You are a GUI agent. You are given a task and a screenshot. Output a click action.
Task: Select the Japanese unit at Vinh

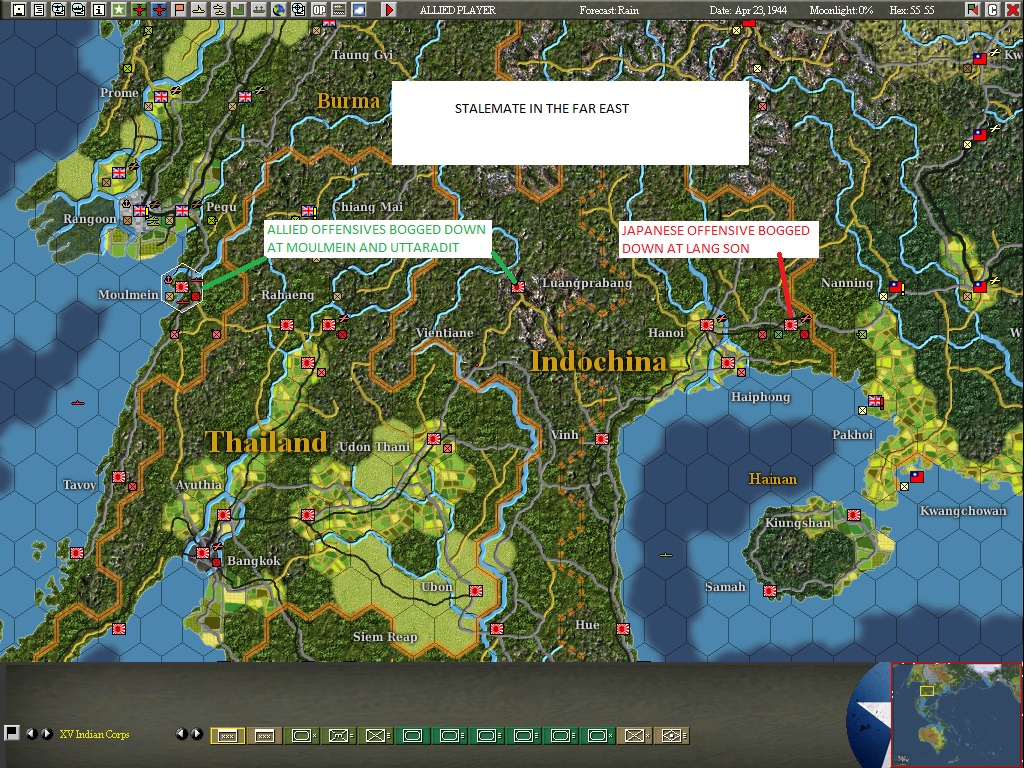coord(602,438)
